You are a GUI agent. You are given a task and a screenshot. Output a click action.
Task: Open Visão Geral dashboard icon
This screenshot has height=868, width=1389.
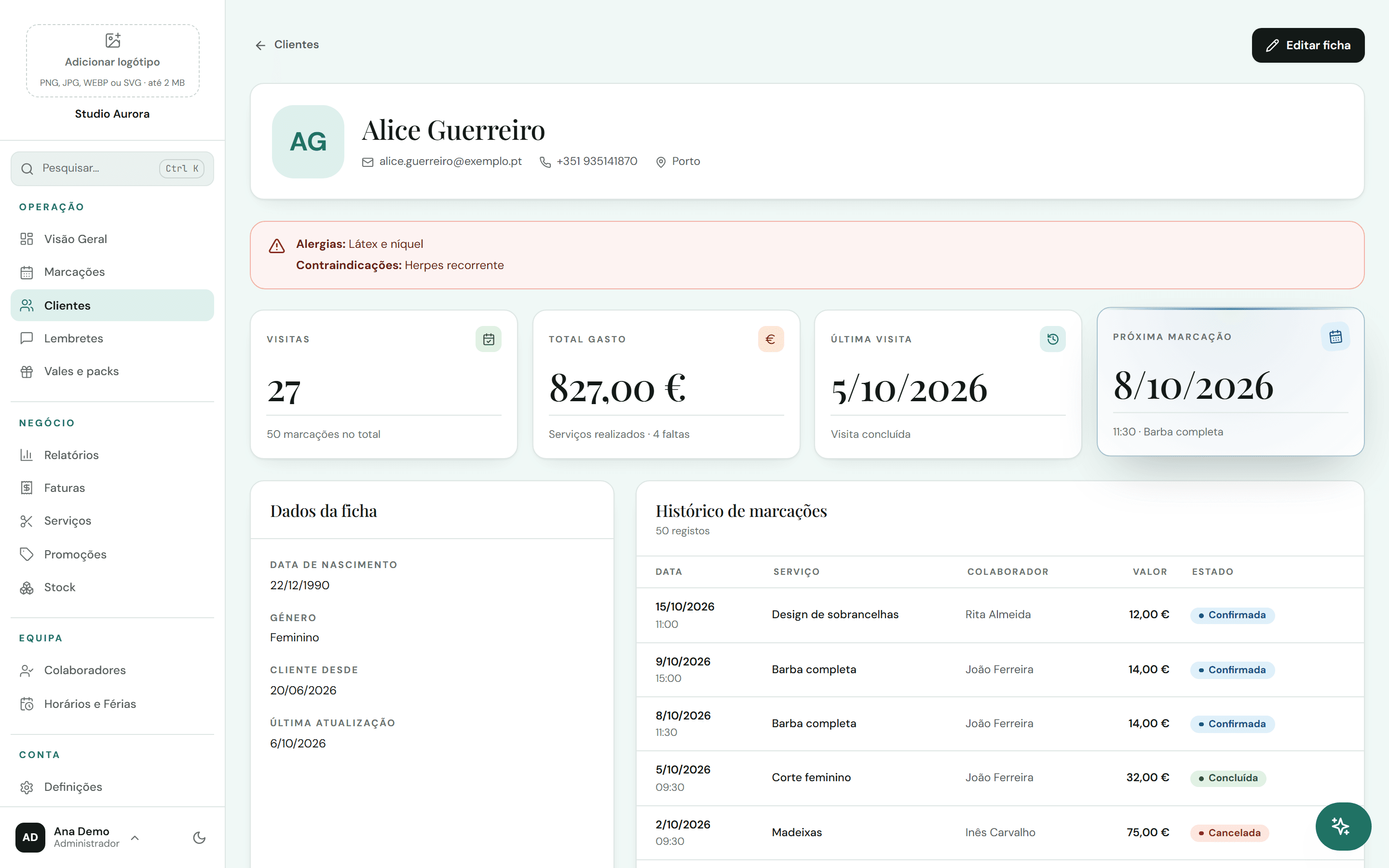[27, 239]
